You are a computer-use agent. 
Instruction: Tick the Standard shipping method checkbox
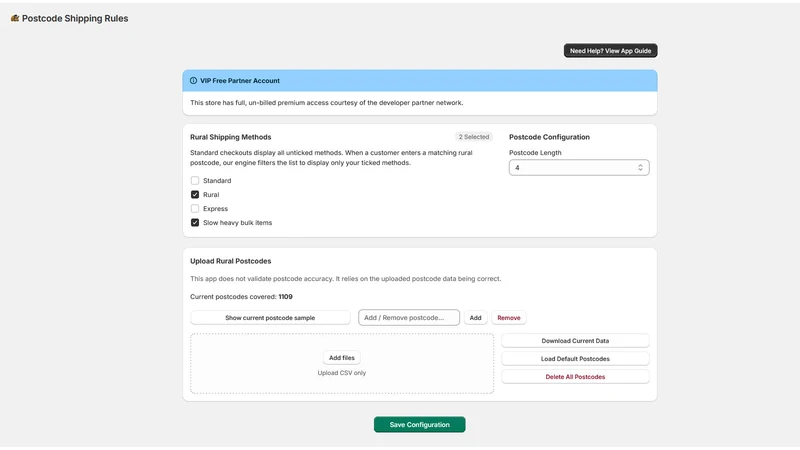[x=195, y=181]
